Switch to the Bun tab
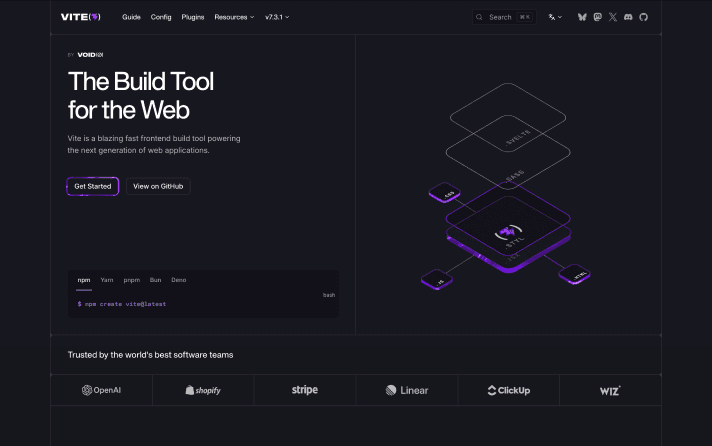Screen dimensions: 712x446 [x=155, y=280]
